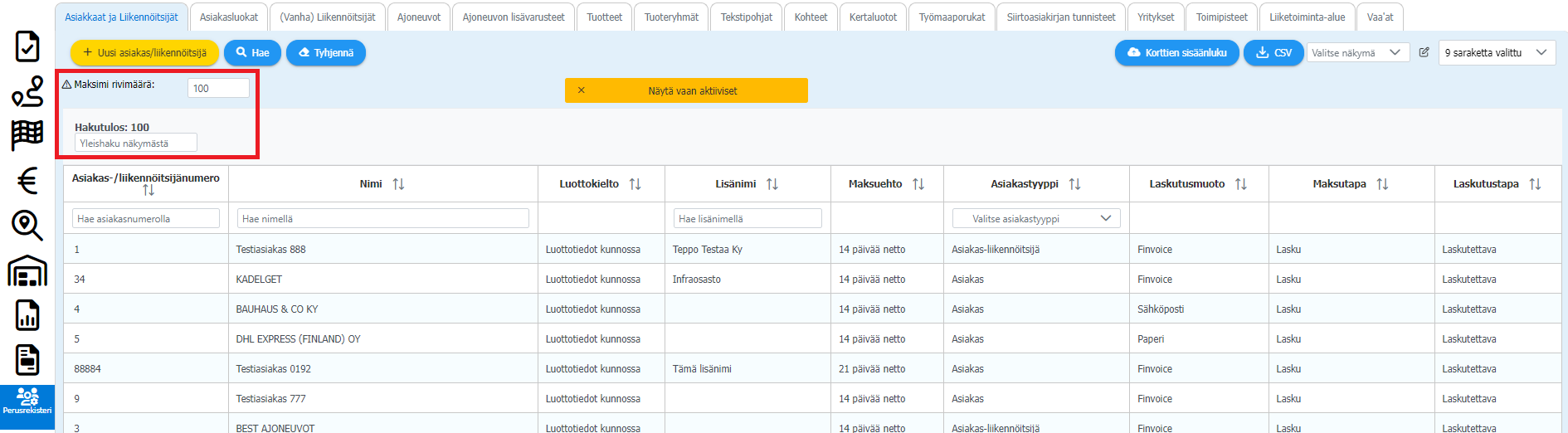The image size is (1568, 433).
Task: Toggle sorting on Luottokielto column
Action: pos(635,184)
